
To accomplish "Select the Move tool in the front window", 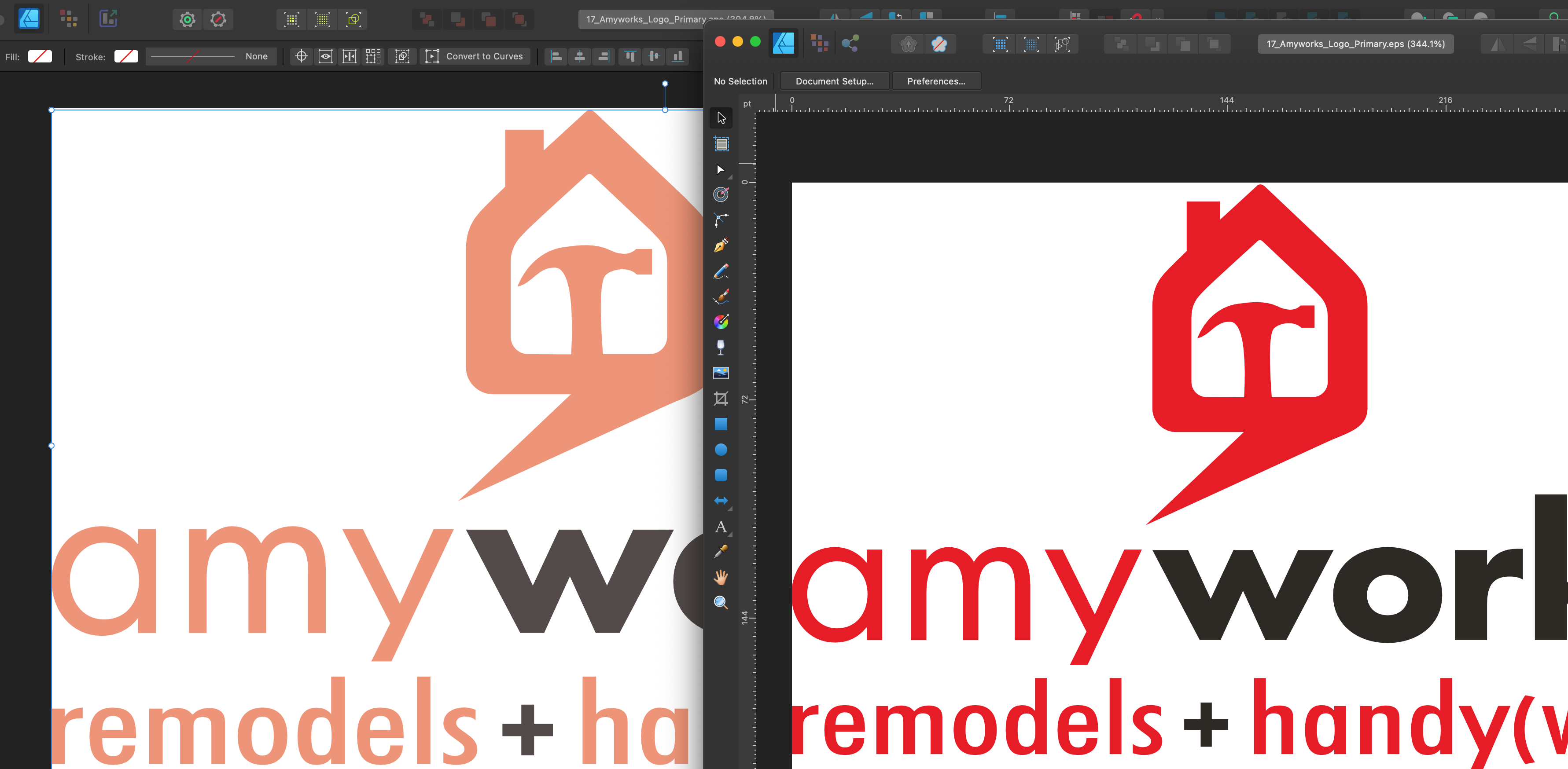I will click(x=721, y=118).
